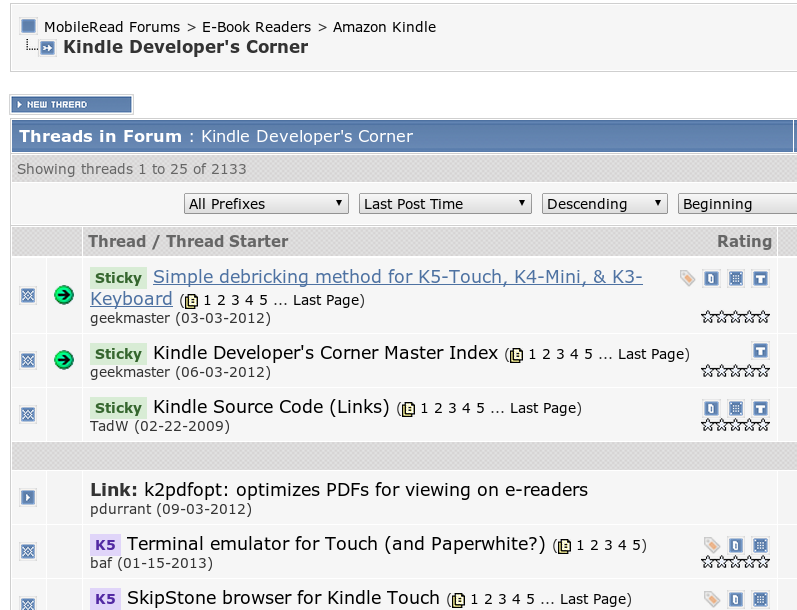Click the back arrow icon beside Kindle Developer's Corner
The height and width of the screenshot is (610, 797).
coord(47,48)
